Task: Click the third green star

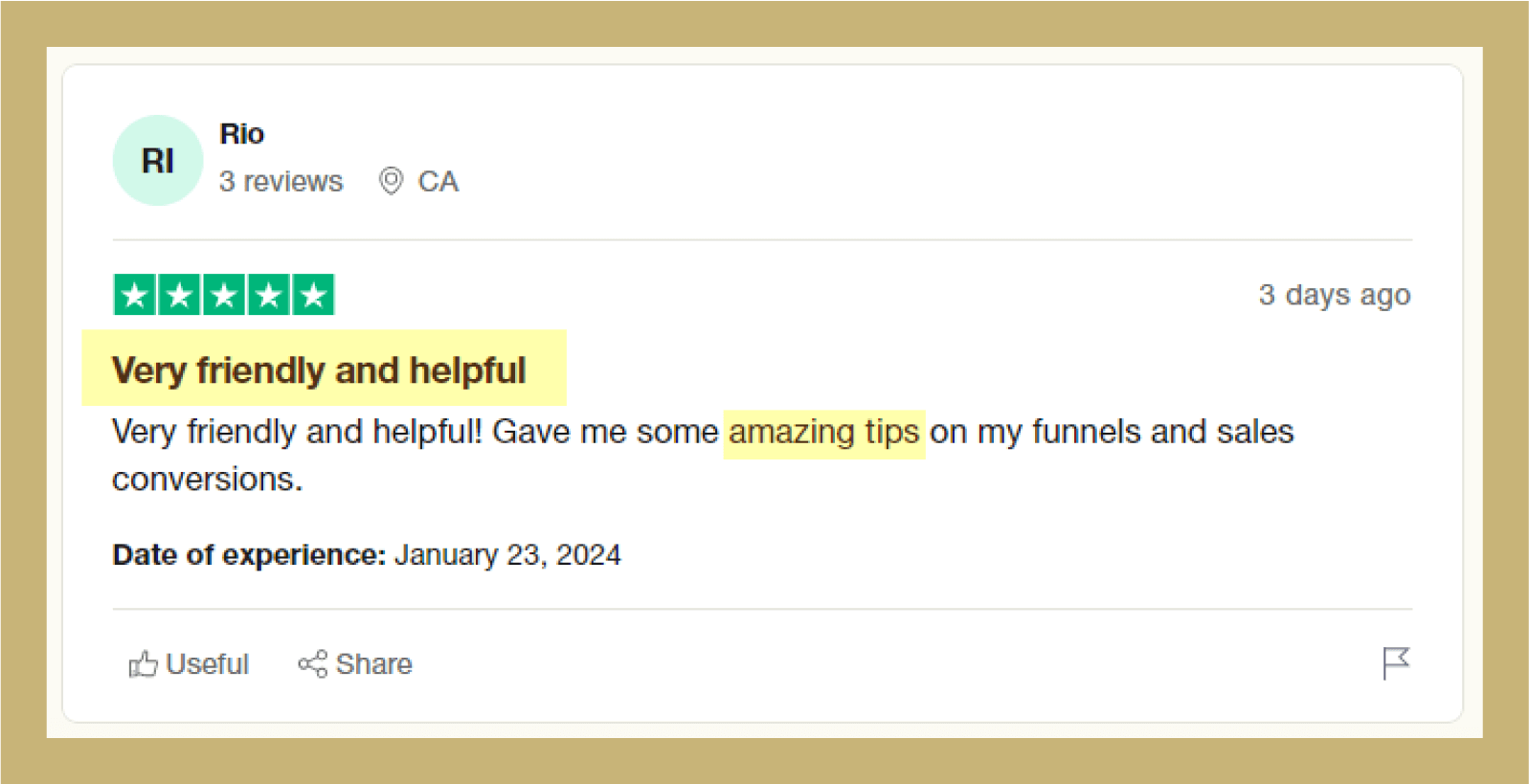Action: tap(224, 295)
